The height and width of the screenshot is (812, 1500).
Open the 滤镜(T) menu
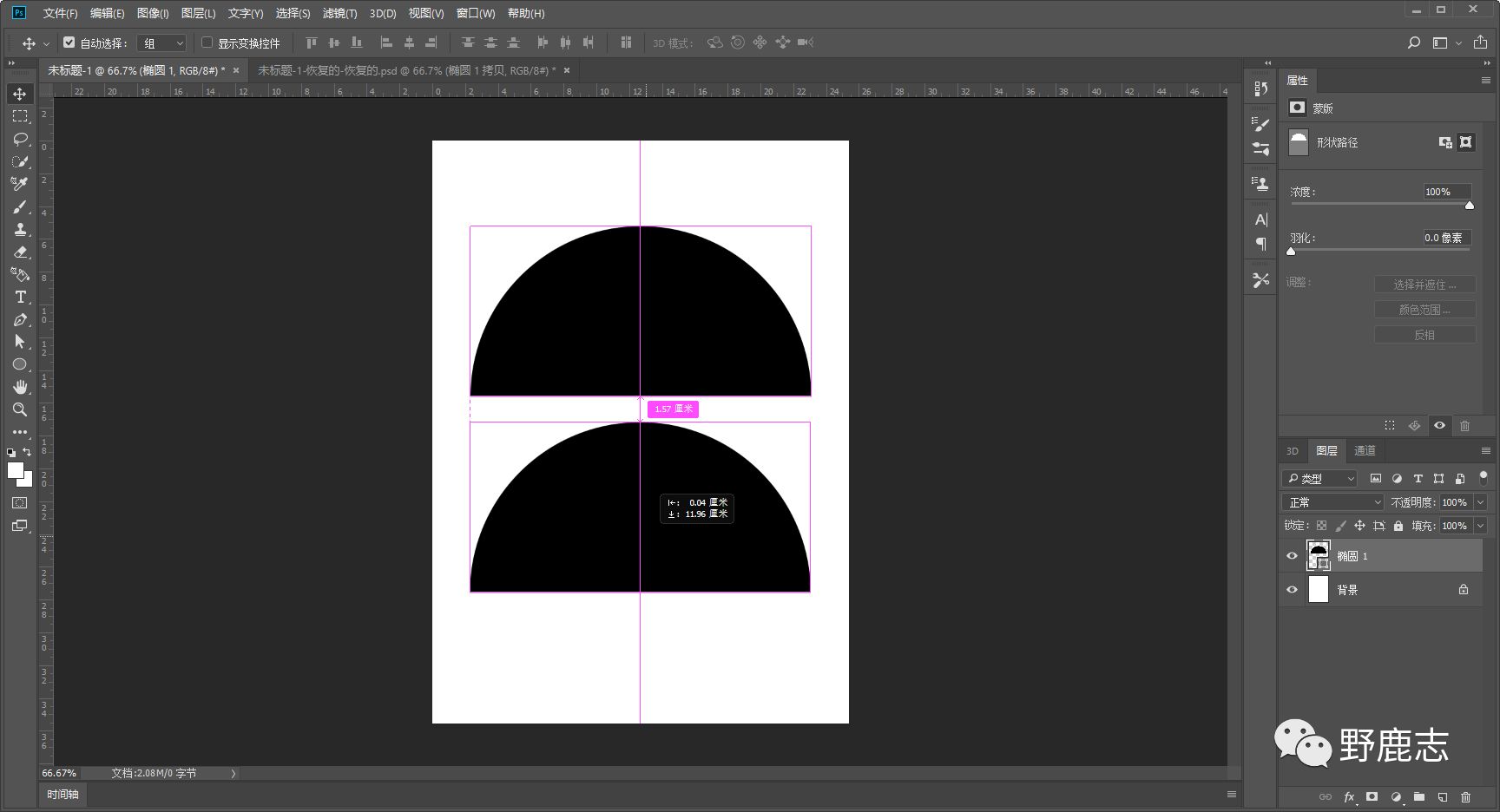click(x=339, y=13)
